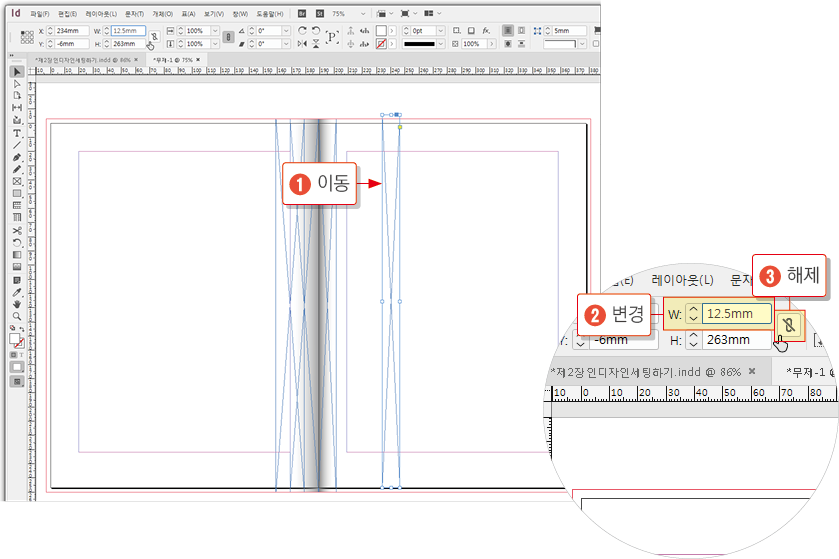839x559 pixels.
Task: Set formatting affects text (T)
Action: tap(21, 355)
